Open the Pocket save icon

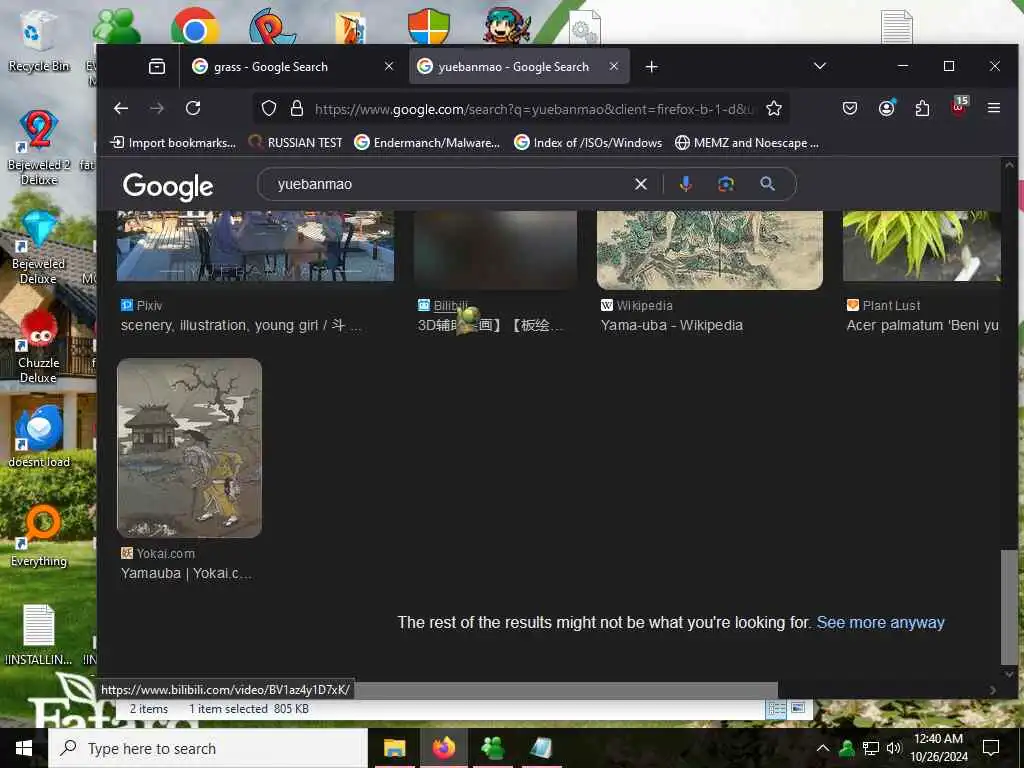850,108
